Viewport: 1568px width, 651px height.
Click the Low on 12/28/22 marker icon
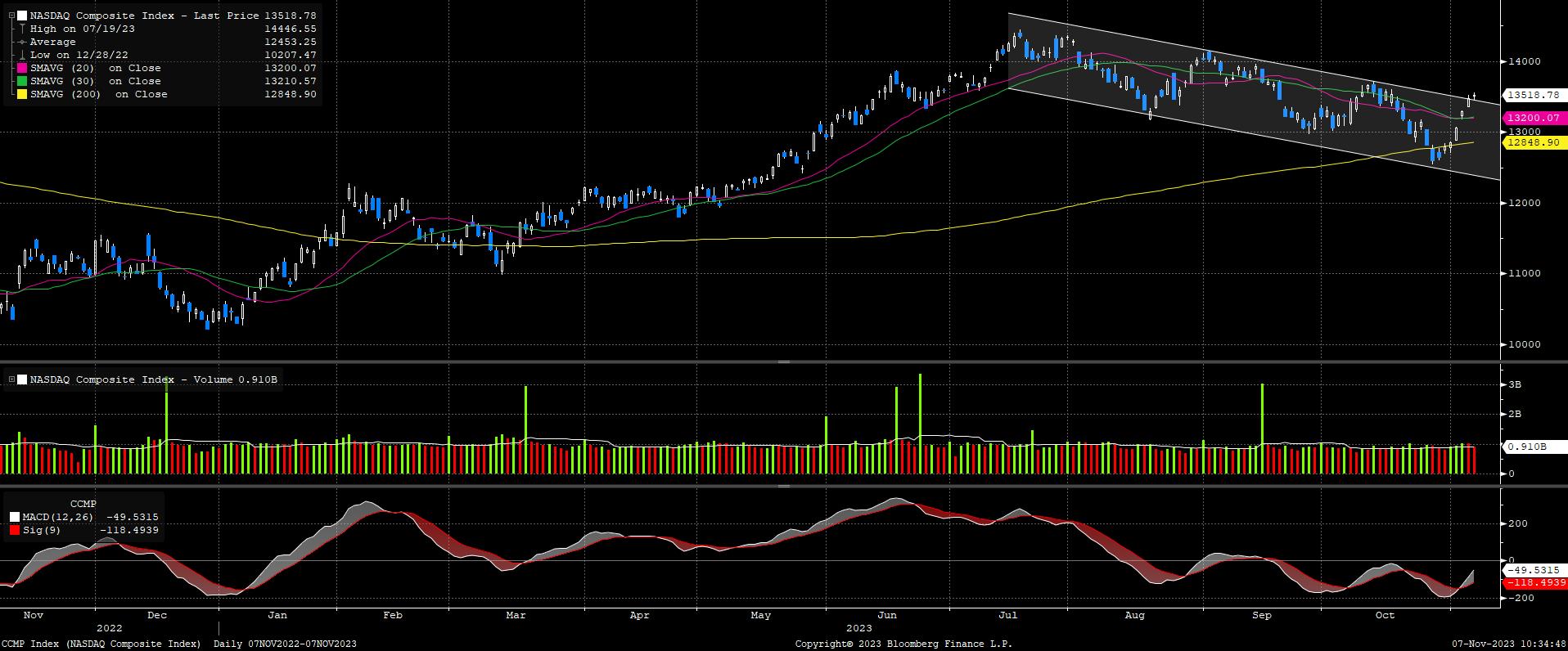pos(22,55)
